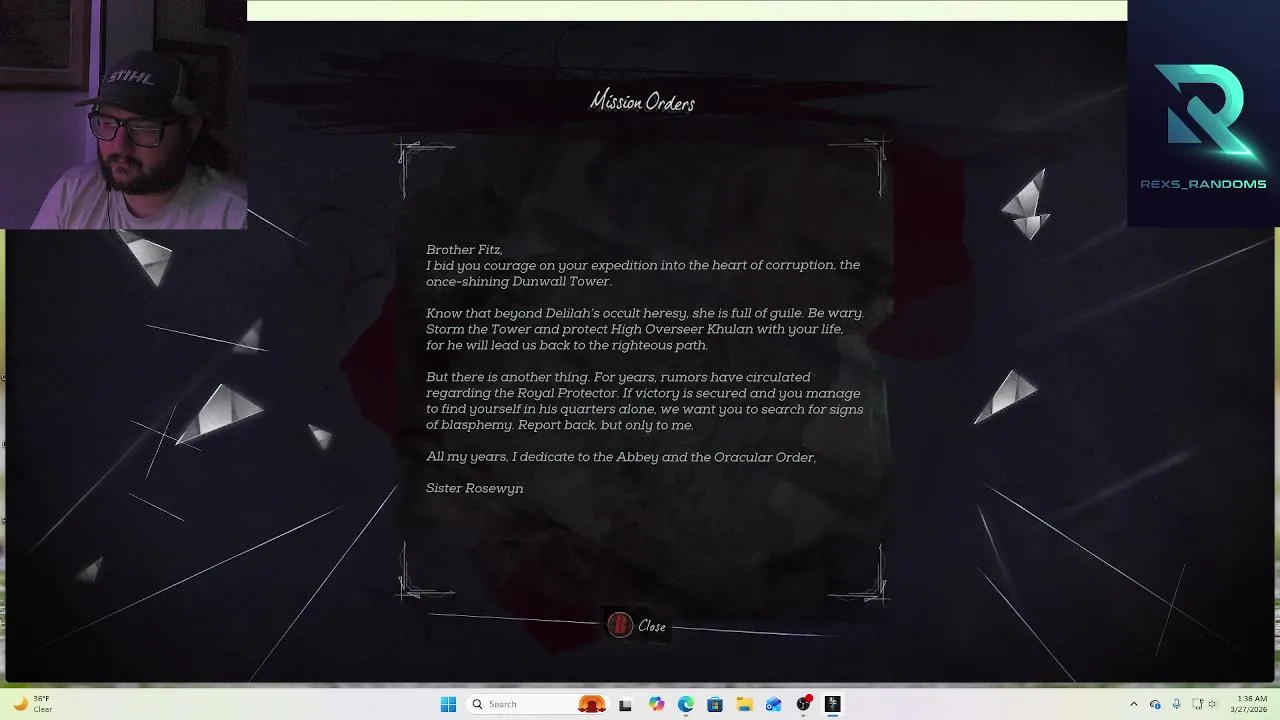Open Outlook mail from the taskbar
Viewport: 1280px width, 720px height.
pyautogui.click(x=773, y=704)
